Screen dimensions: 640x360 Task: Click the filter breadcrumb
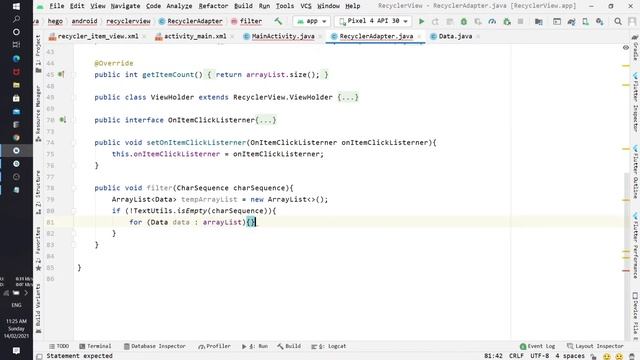tap(247, 21)
